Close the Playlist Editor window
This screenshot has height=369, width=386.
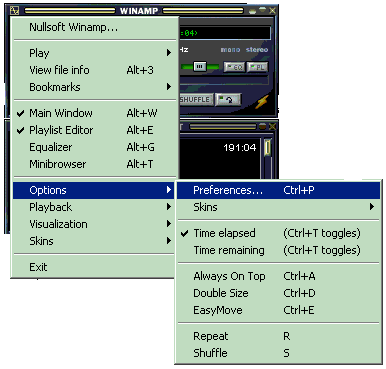click(x=272, y=127)
